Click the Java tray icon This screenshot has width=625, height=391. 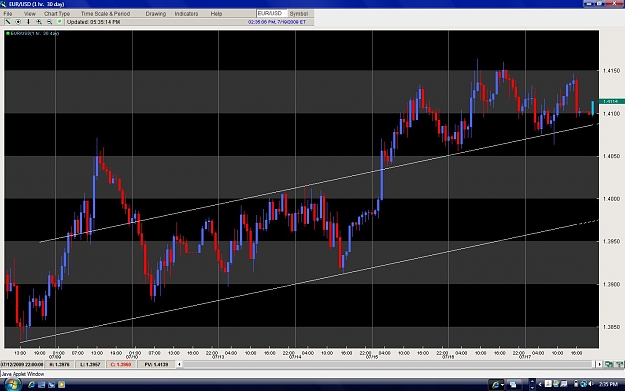point(548,384)
